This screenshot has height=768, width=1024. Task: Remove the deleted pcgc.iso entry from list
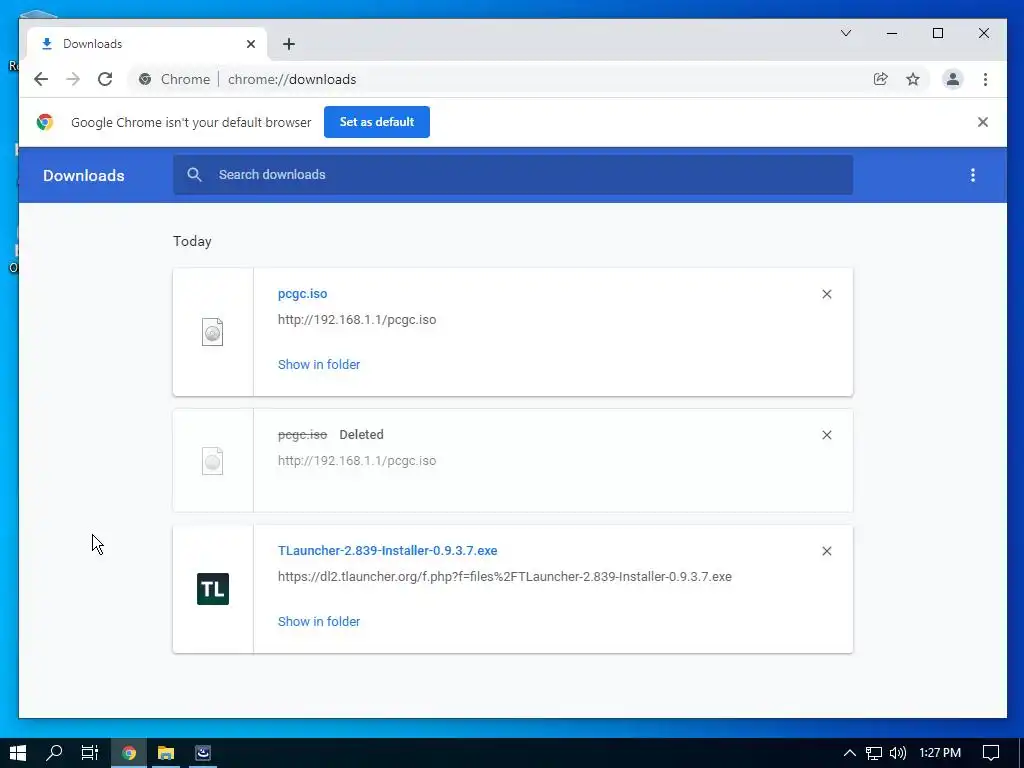pyautogui.click(x=826, y=435)
